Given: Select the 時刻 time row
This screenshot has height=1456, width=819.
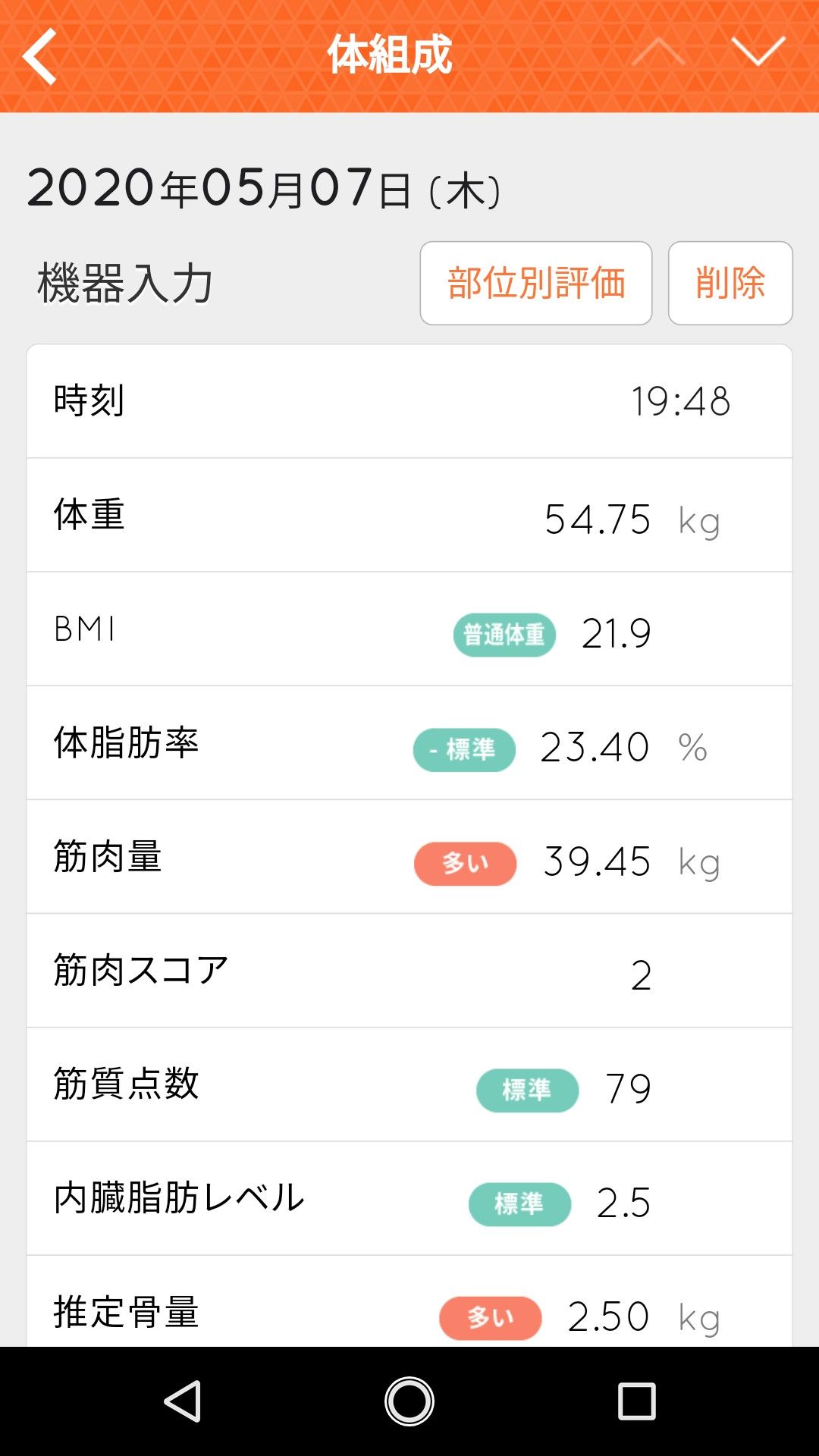Looking at the screenshot, I should click(x=409, y=401).
